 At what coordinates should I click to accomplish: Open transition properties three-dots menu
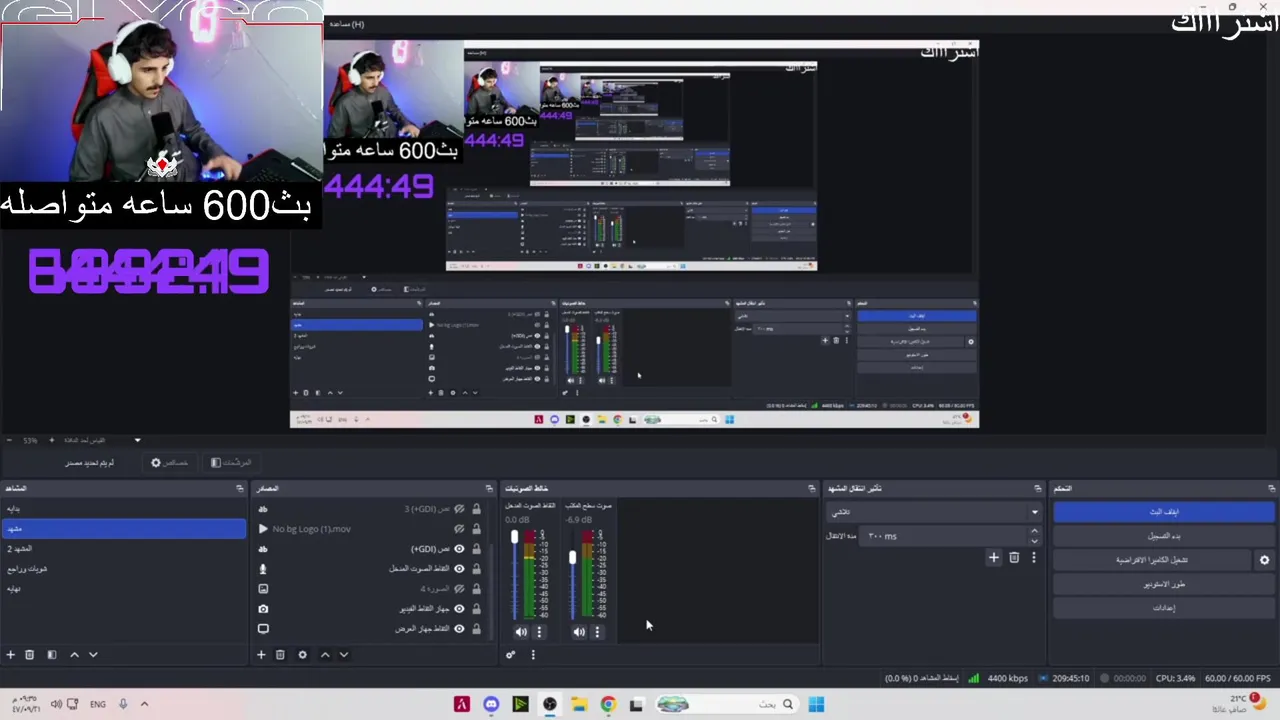point(1034,558)
